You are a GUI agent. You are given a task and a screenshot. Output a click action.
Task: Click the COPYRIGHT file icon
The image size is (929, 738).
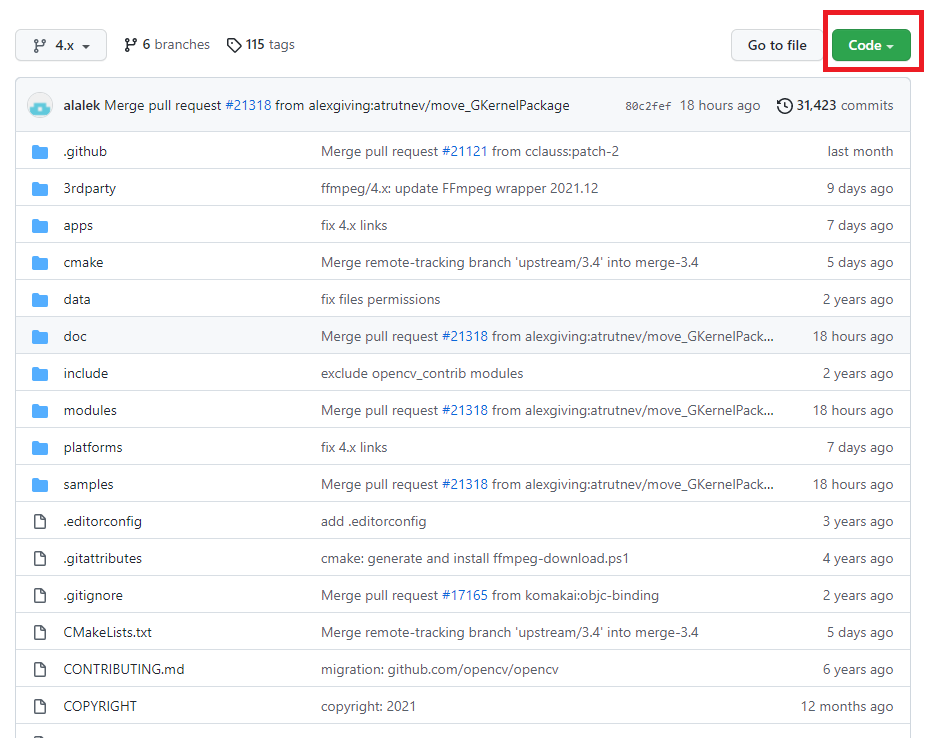[40, 707]
